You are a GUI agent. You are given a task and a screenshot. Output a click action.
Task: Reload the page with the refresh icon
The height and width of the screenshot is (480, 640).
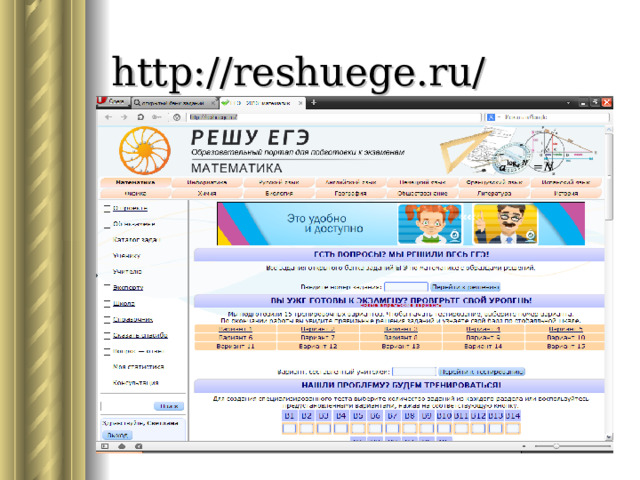pos(140,117)
